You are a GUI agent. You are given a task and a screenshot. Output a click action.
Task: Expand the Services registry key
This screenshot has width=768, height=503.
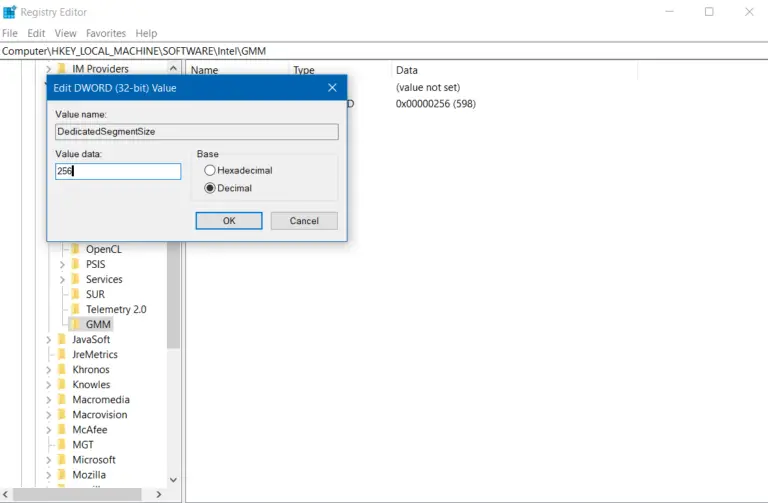click(x=62, y=280)
